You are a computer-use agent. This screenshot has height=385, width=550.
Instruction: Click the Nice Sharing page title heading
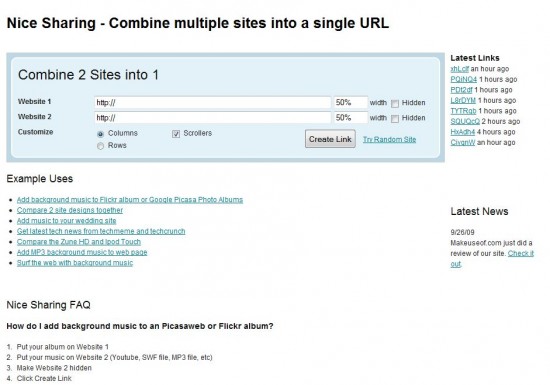pos(198,23)
